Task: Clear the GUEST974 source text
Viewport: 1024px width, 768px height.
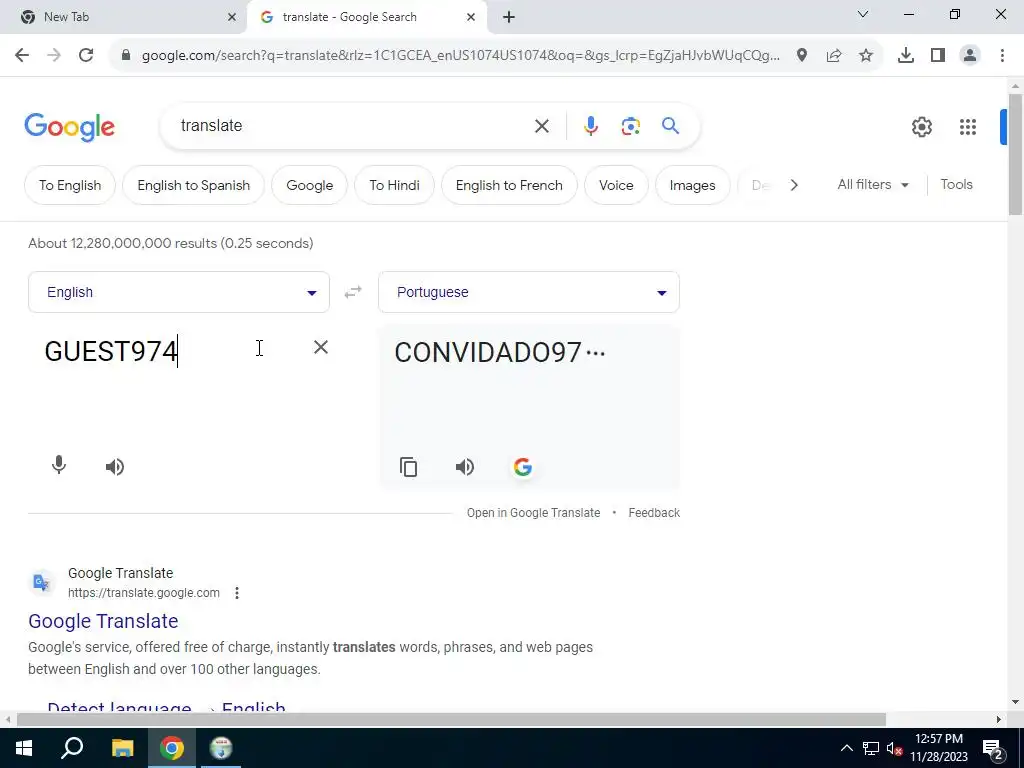Action: pyautogui.click(x=321, y=347)
